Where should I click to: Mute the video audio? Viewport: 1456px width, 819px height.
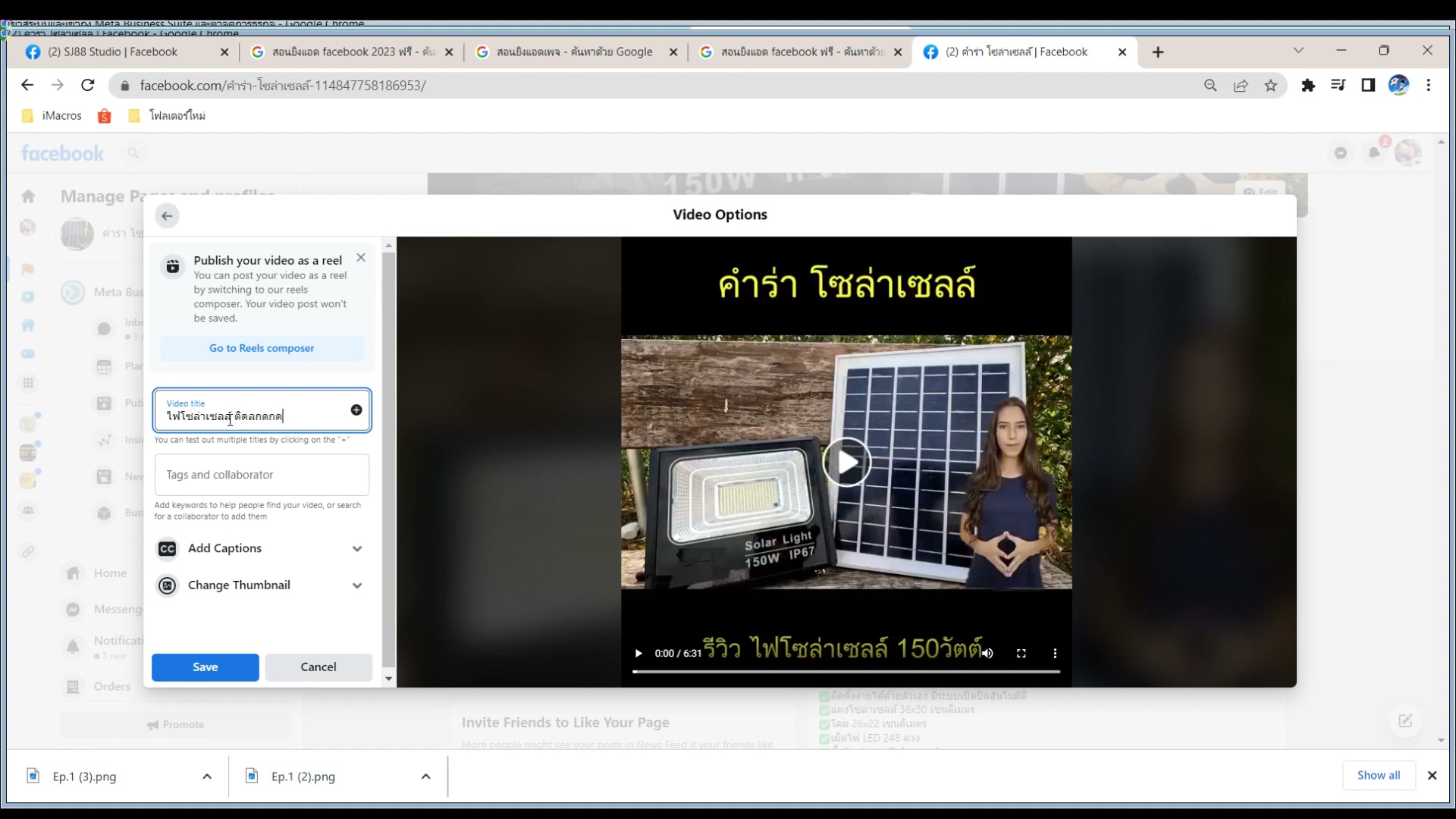[987, 653]
